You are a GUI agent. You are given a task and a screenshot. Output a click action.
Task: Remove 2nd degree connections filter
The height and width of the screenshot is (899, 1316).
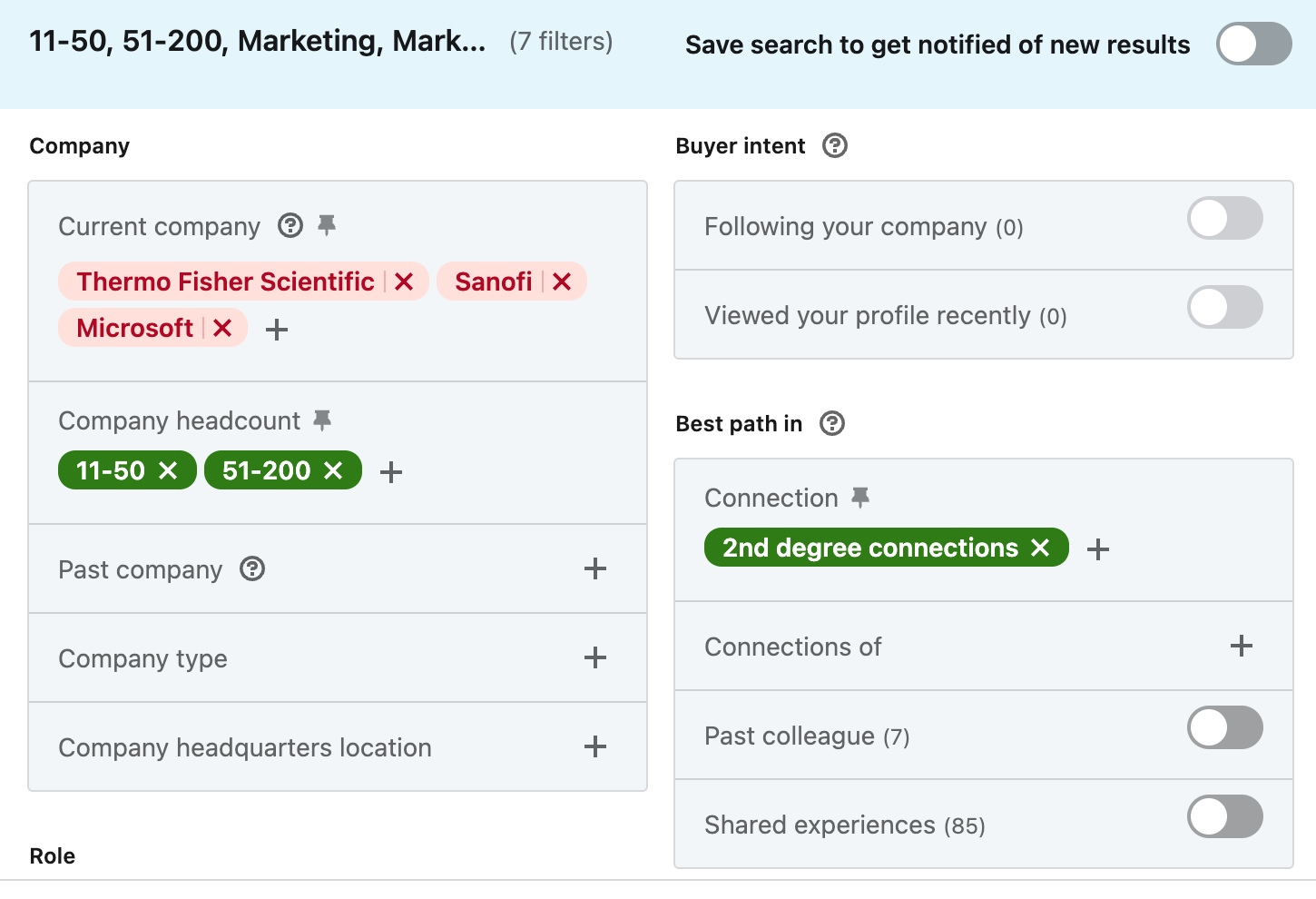[1040, 548]
